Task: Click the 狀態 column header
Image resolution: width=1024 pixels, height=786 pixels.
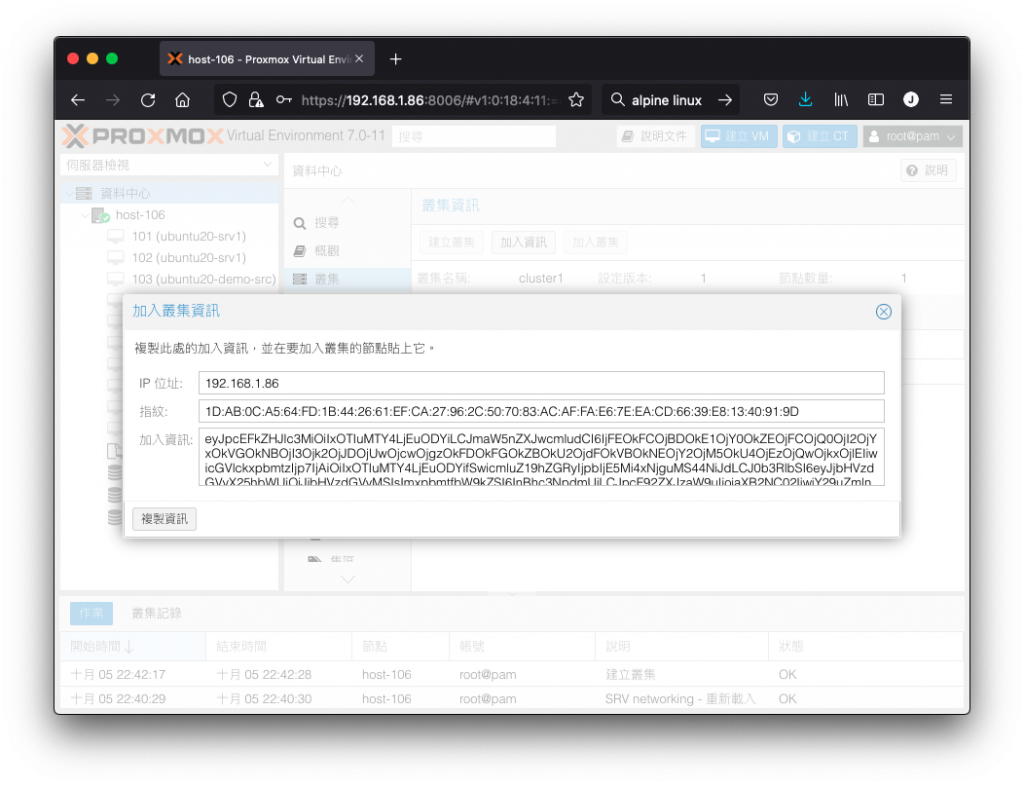Action: pos(865,646)
